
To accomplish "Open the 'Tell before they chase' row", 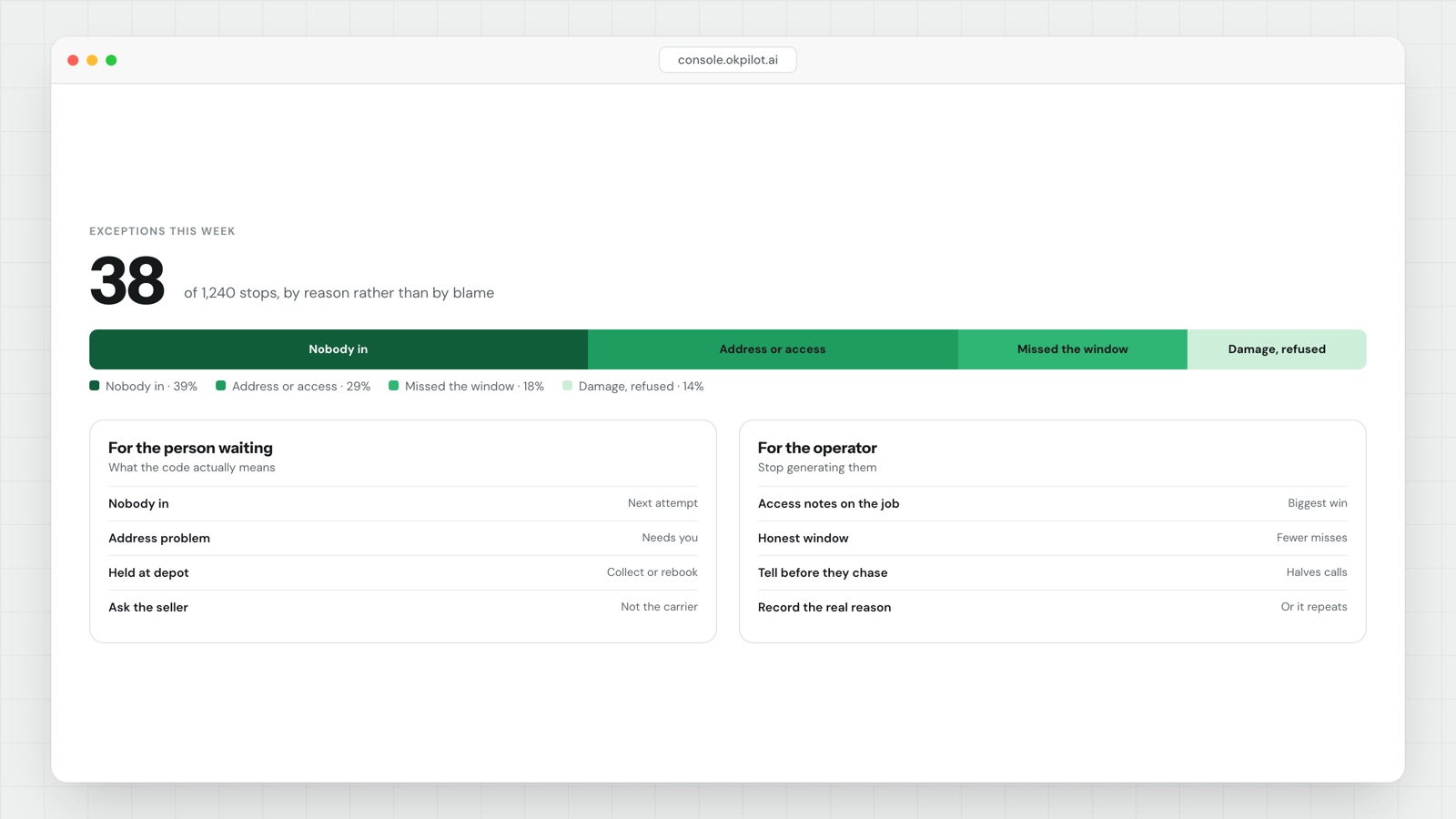I will [x=1053, y=572].
